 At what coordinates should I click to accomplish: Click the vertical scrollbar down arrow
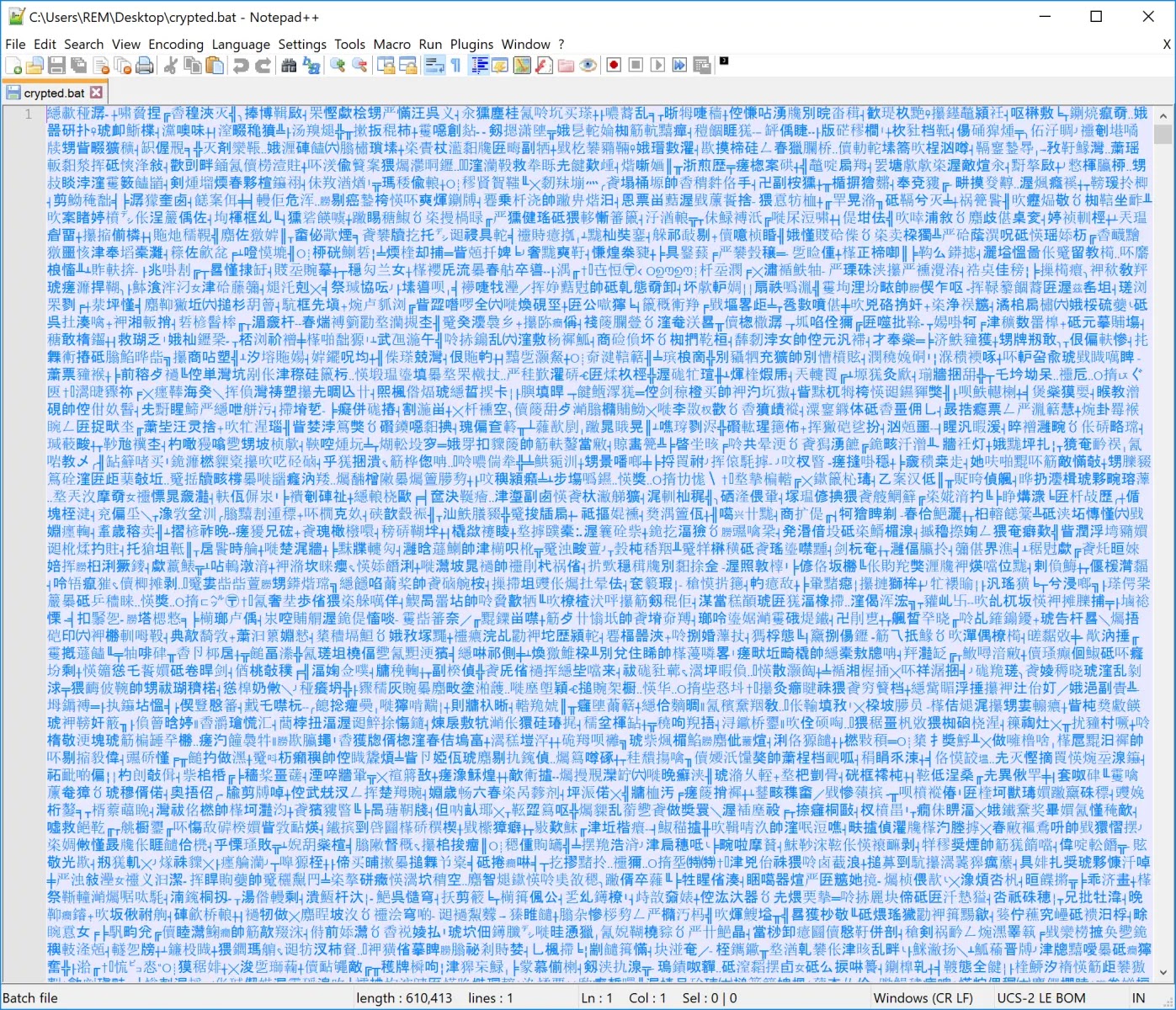[x=1163, y=973]
